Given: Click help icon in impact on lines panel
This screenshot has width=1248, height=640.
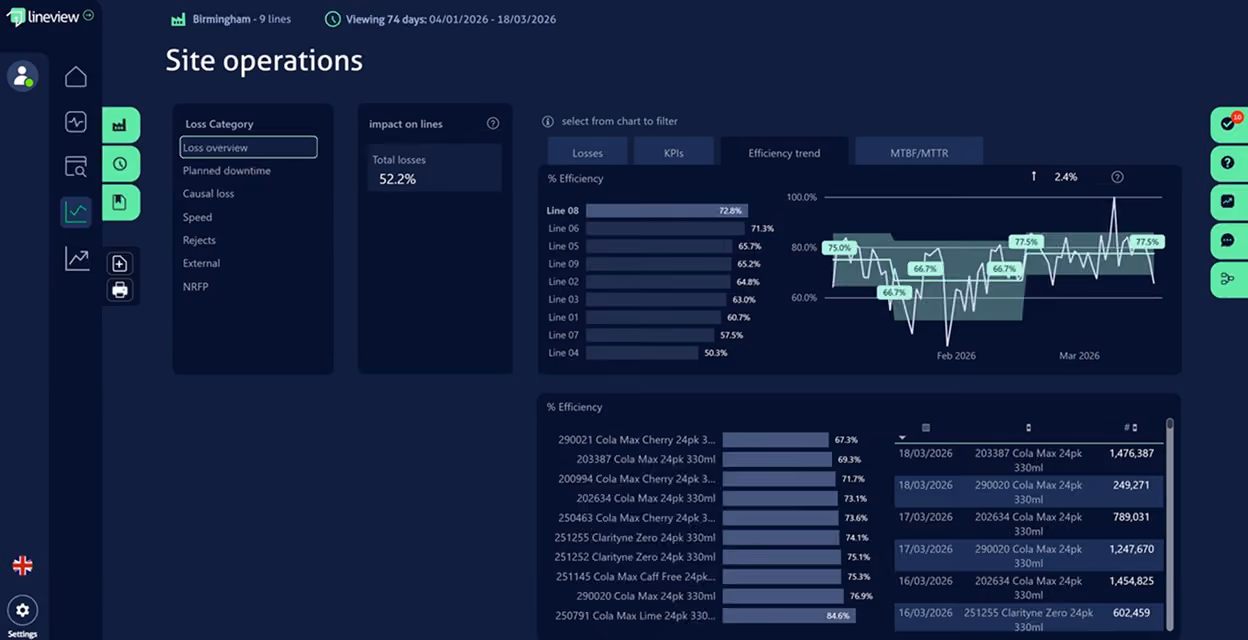Looking at the screenshot, I should point(493,124).
